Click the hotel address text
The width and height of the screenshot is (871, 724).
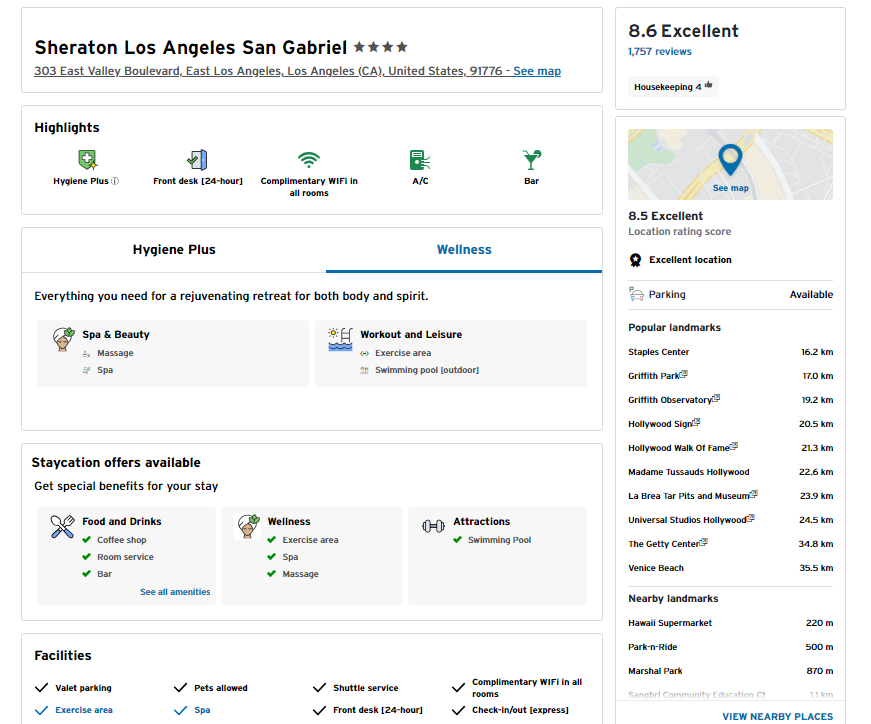(x=268, y=71)
